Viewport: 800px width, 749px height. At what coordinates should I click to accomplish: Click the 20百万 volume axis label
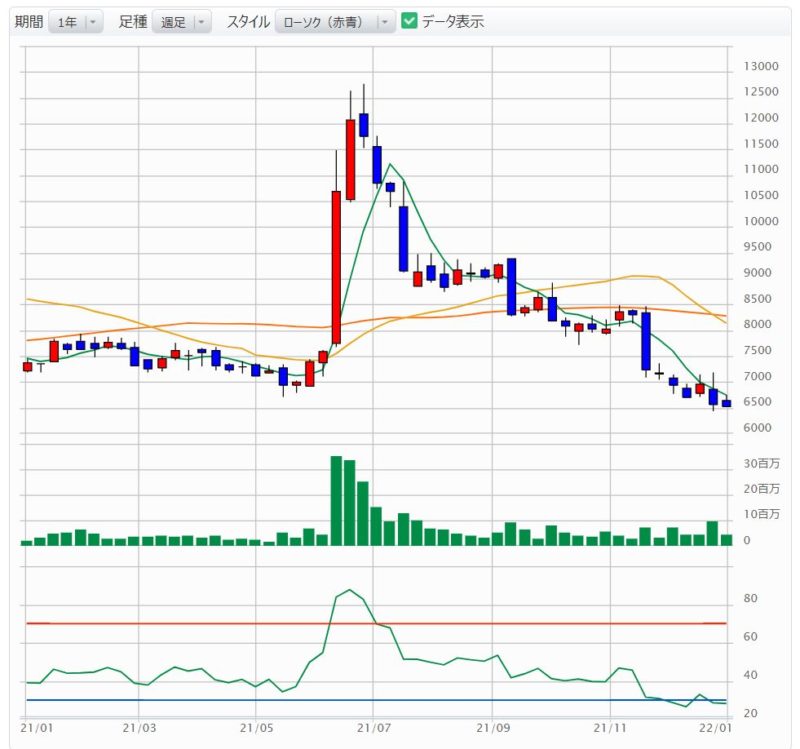pyautogui.click(x=761, y=489)
